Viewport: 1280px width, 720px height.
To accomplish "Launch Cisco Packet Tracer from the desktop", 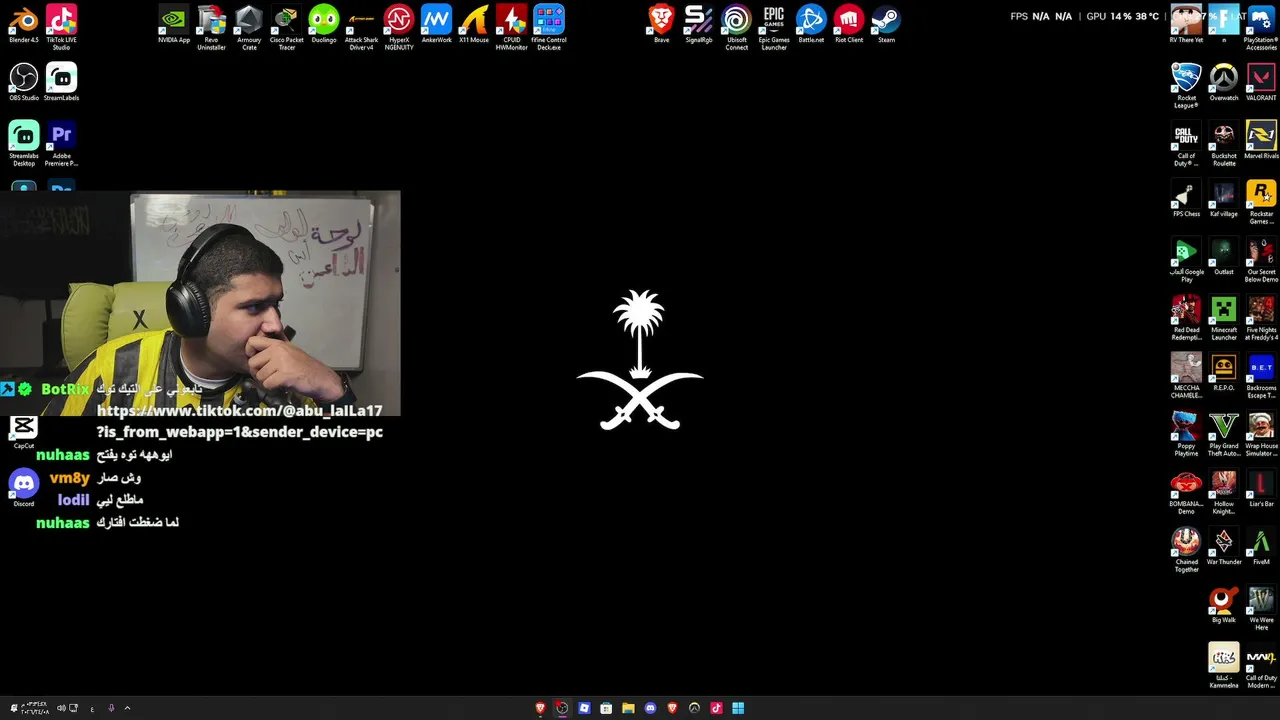I will pos(286,28).
